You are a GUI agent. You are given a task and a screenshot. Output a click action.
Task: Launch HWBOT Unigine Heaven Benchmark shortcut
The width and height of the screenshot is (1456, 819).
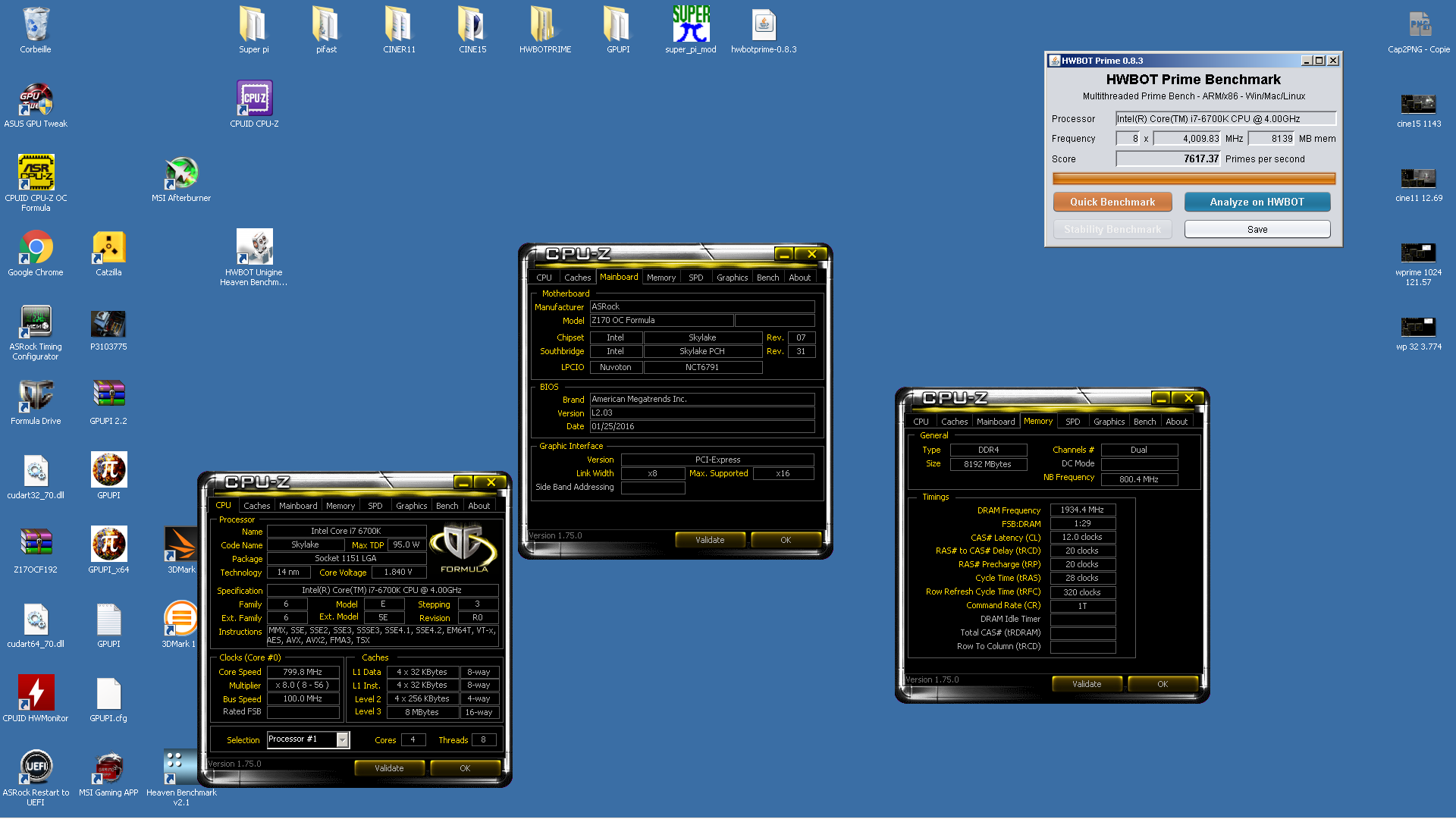(254, 257)
